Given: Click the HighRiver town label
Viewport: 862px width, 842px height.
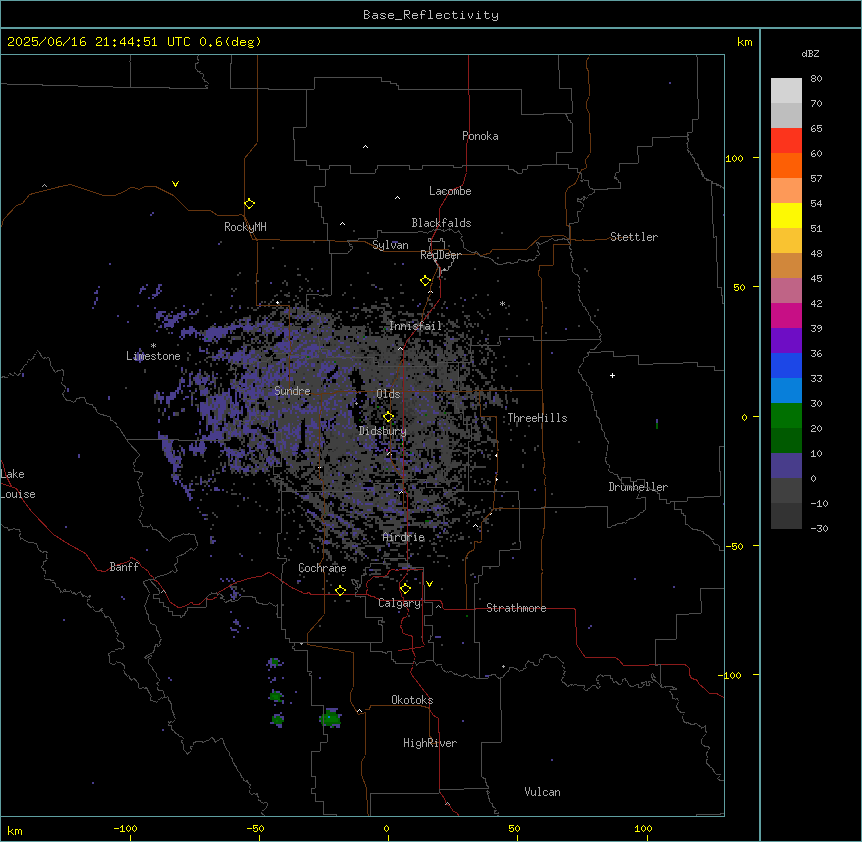Looking at the screenshot, I should click(430, 743).
